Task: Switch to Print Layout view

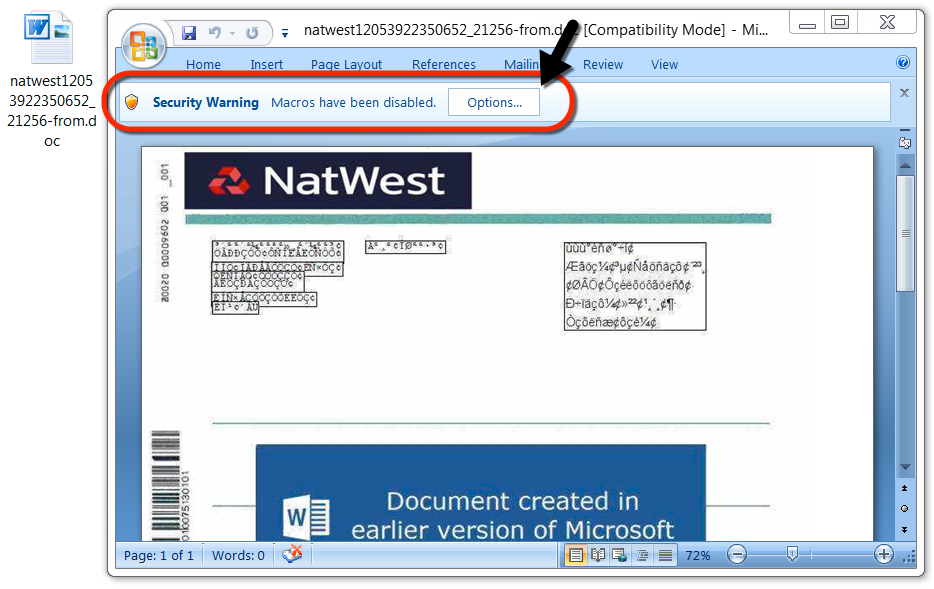Action: coord(576,555)
